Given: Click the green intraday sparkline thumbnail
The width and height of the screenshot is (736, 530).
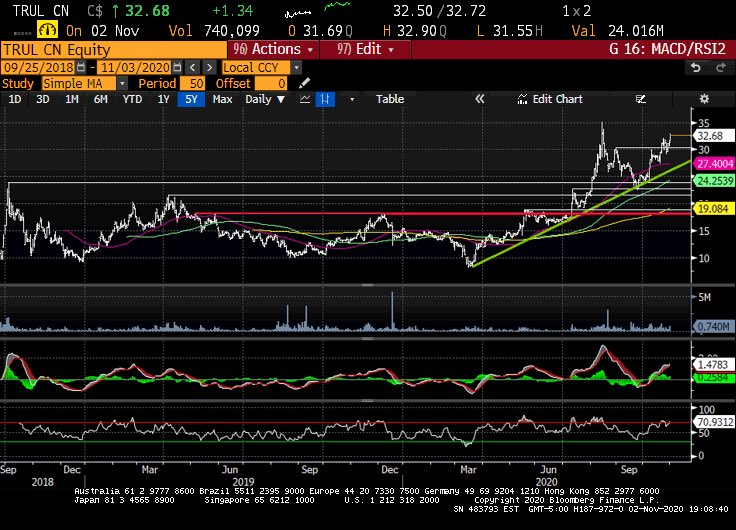Looking at the screenshot, I should pyautogui.click(x=337, y=6).
